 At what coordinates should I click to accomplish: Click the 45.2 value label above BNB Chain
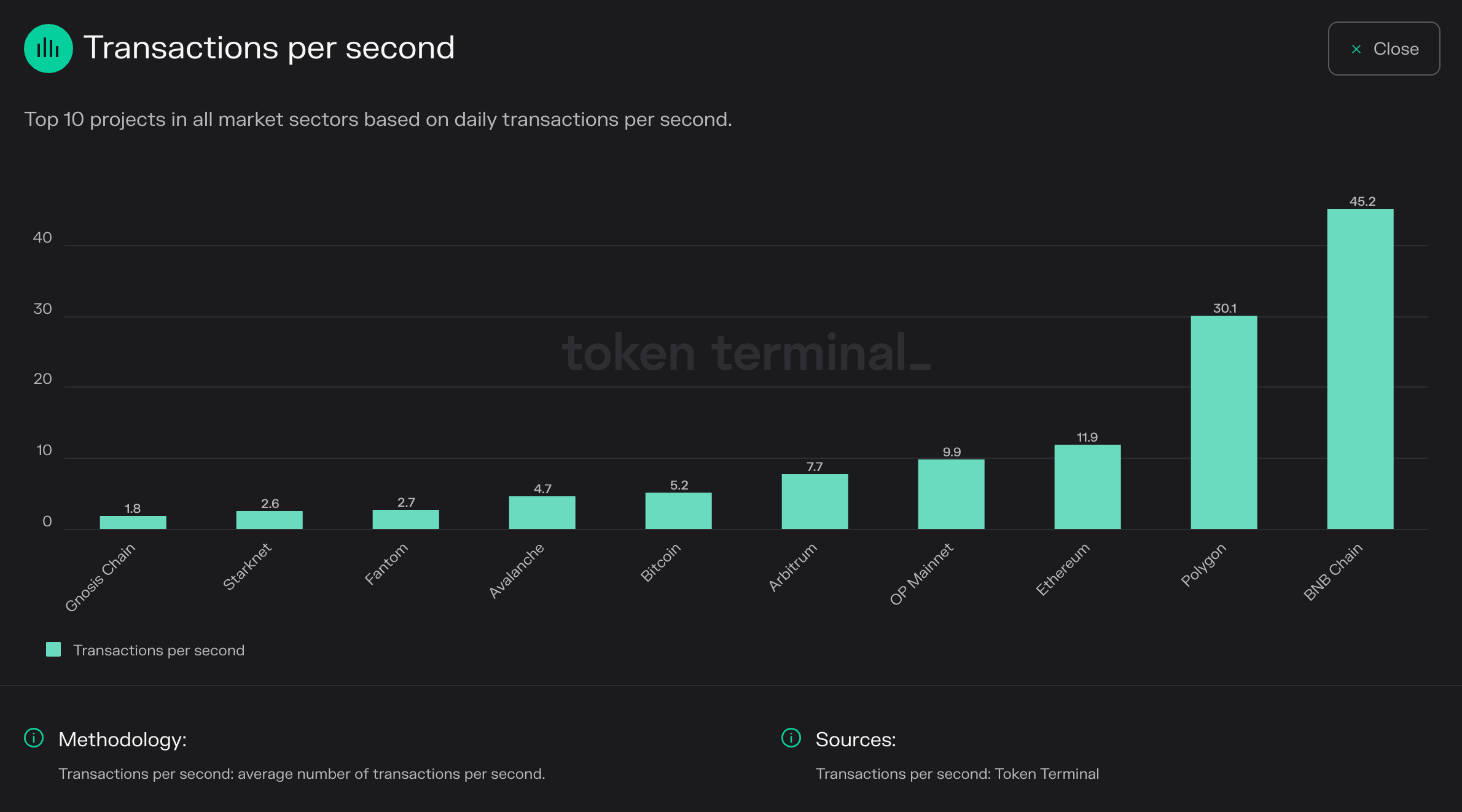(x=1362, y=201)
